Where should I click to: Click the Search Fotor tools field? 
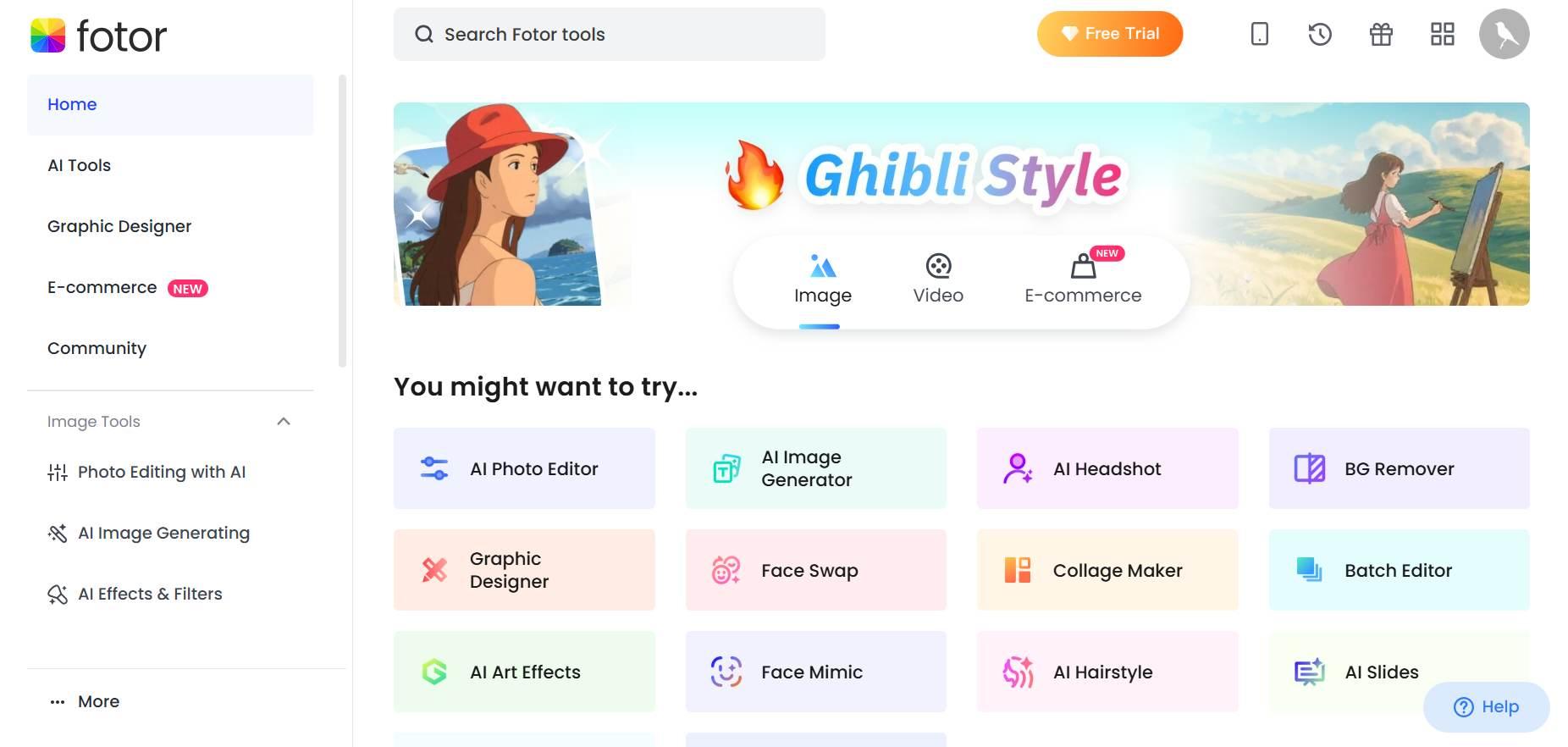pos(610,34)
